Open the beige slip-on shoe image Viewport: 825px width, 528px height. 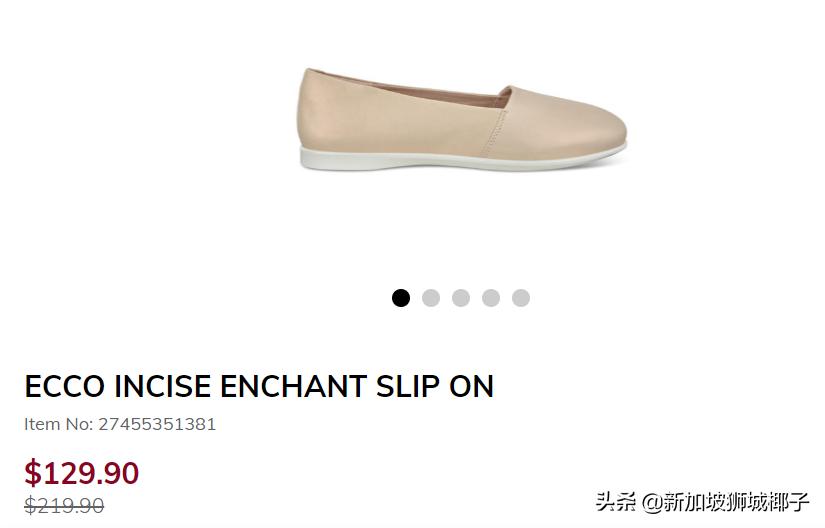(461, 119)
